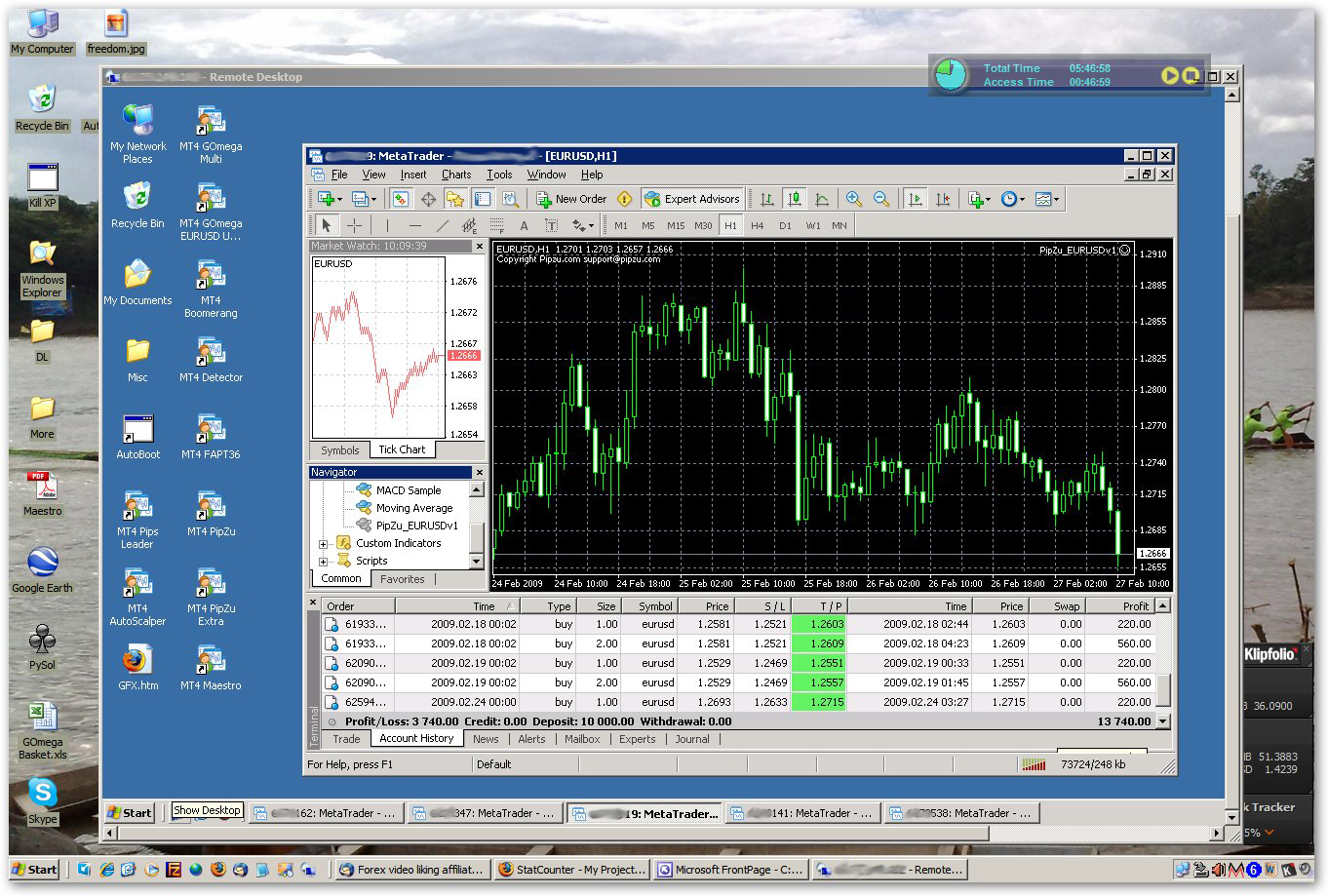Image resolution: width=1328 pixels, height=896 pixels.
Task: Sort Account History by Profit column
Action: pyautogui.click(x=1119, y=606)
